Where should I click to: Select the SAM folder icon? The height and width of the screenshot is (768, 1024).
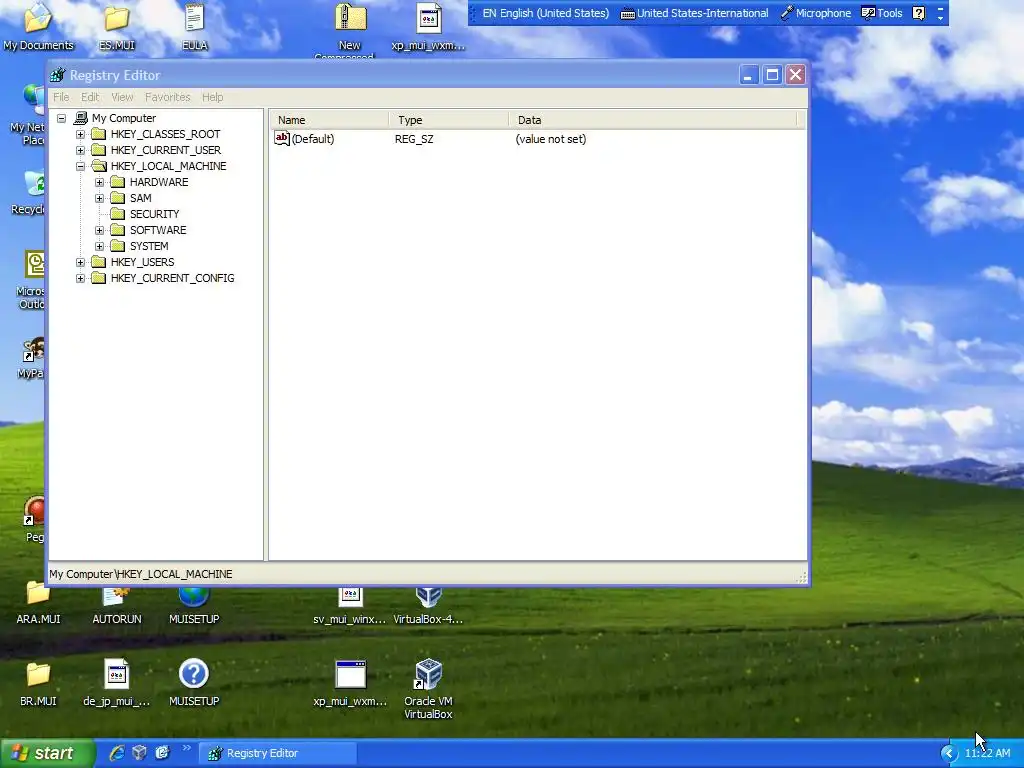(x=118, y=198)
